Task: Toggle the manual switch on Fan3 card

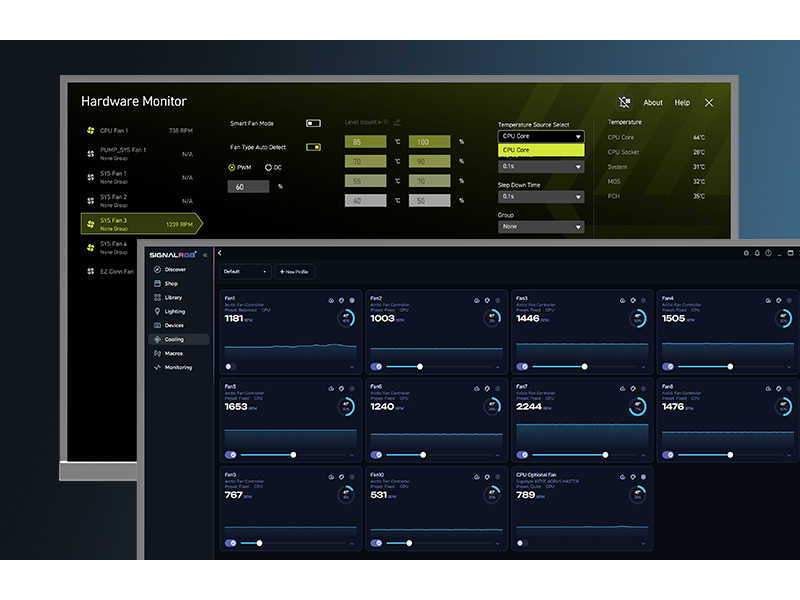Action: point(522,366)
